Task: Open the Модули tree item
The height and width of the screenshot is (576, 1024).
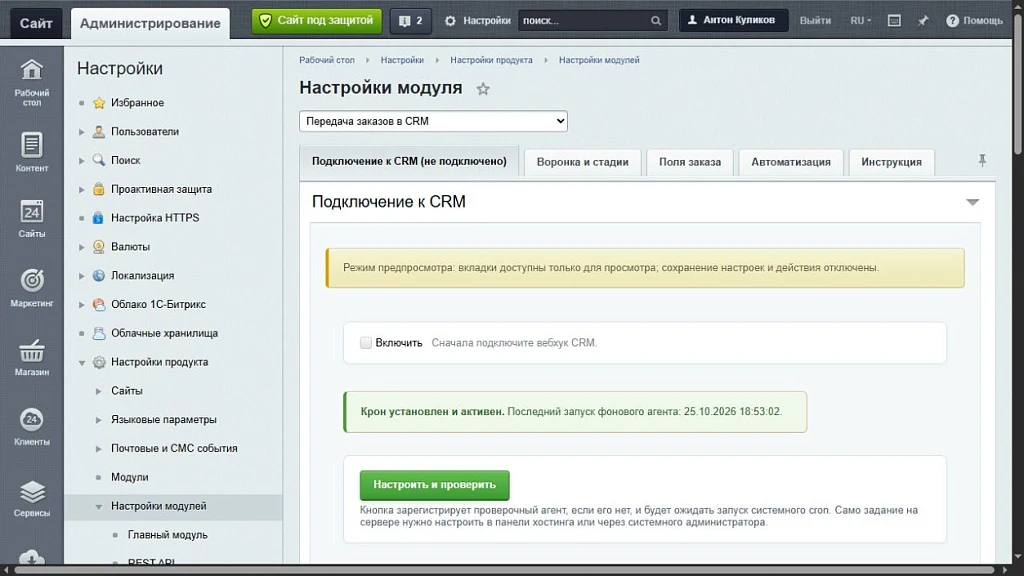Action: 129,477
